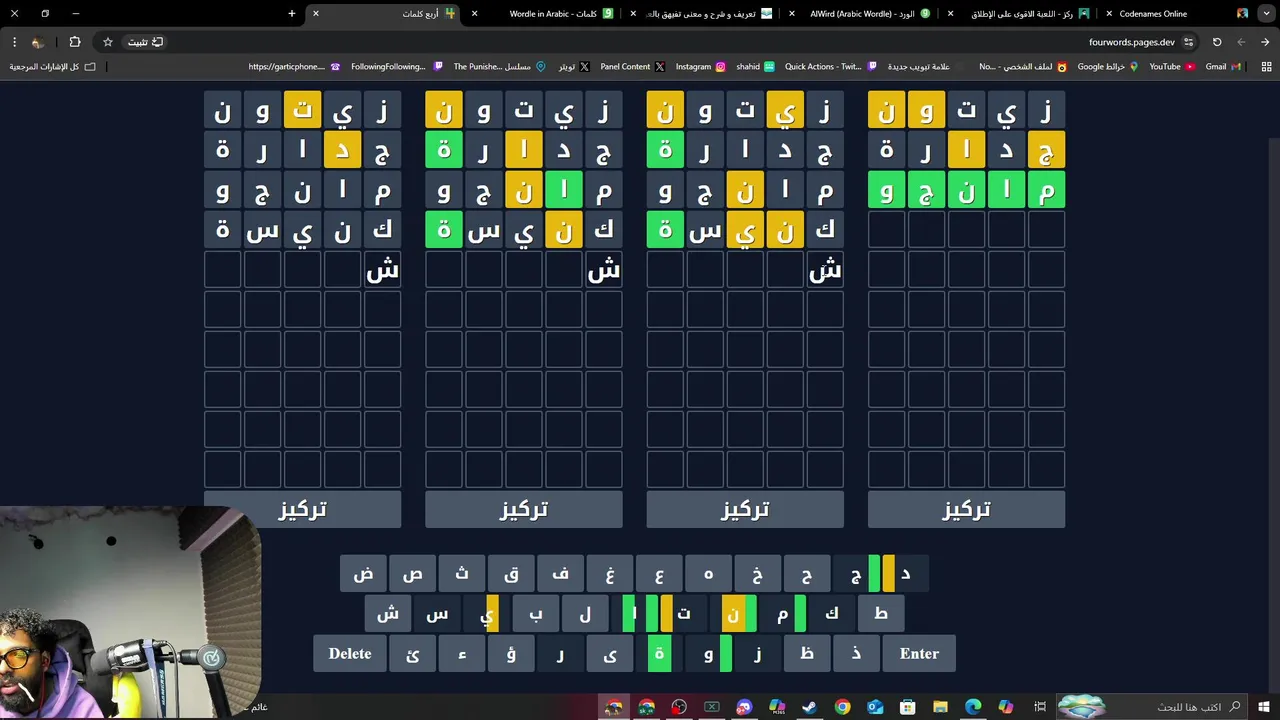Tap the ش key on the keyboard

pos(388,614)
